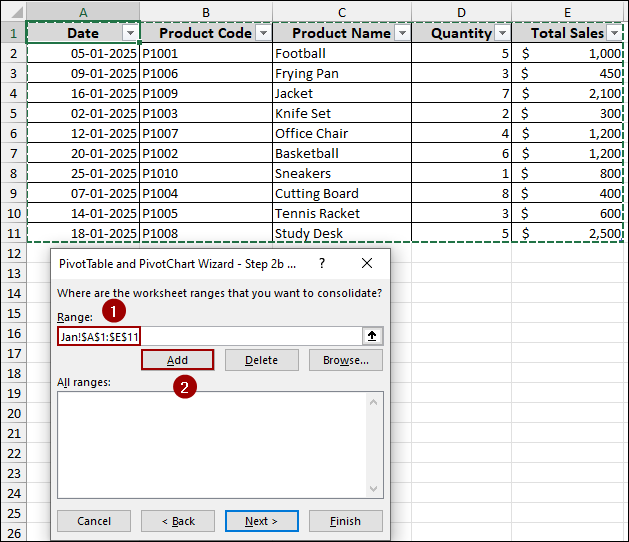Click the Finish button
Screen dimensions: 629x542
(346, 521)
